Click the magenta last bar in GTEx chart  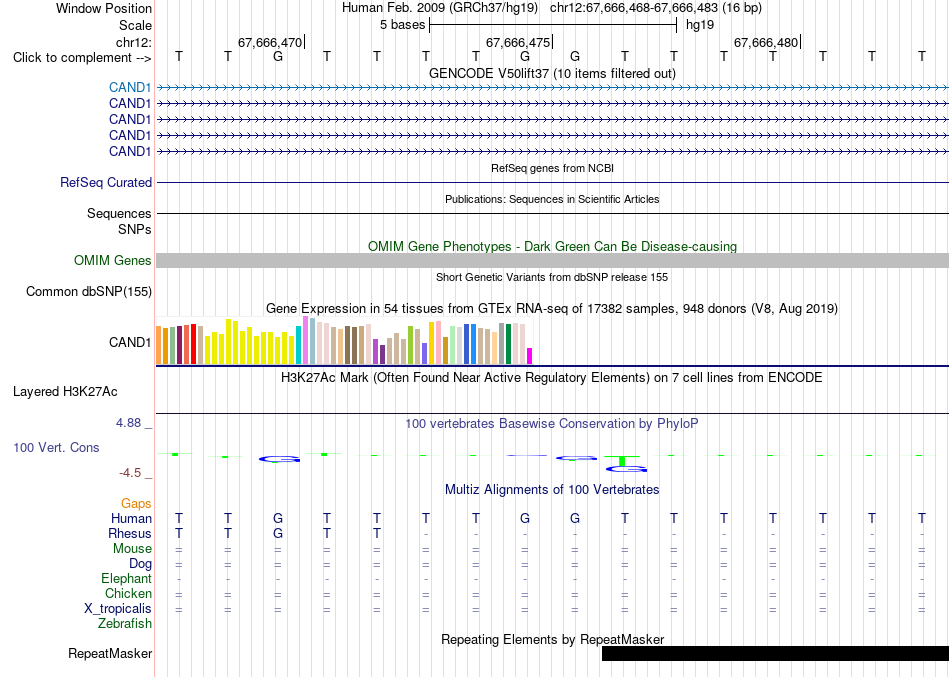[530, 356]
